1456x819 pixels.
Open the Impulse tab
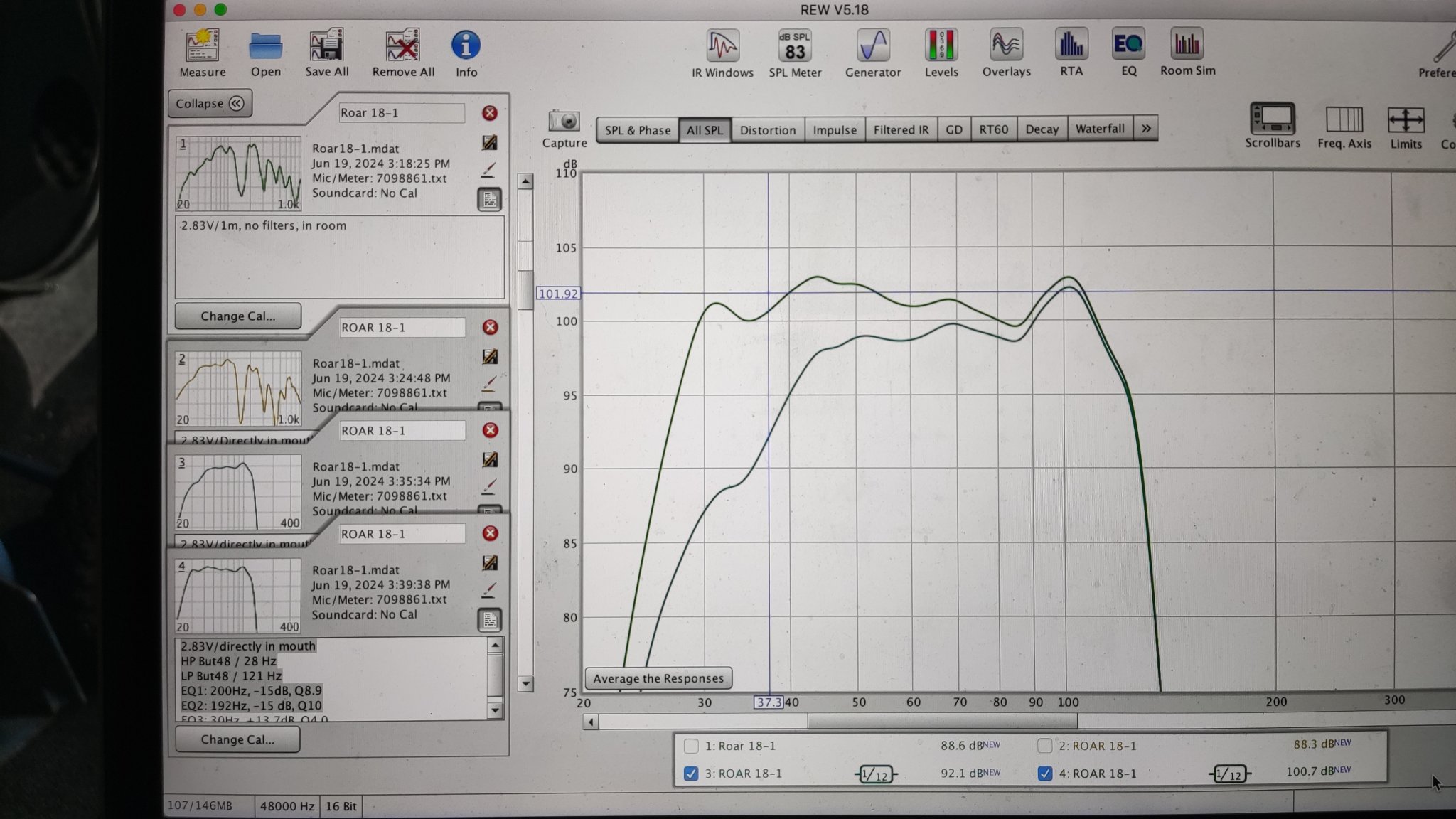pyautogui.click(x=835, y=130)
